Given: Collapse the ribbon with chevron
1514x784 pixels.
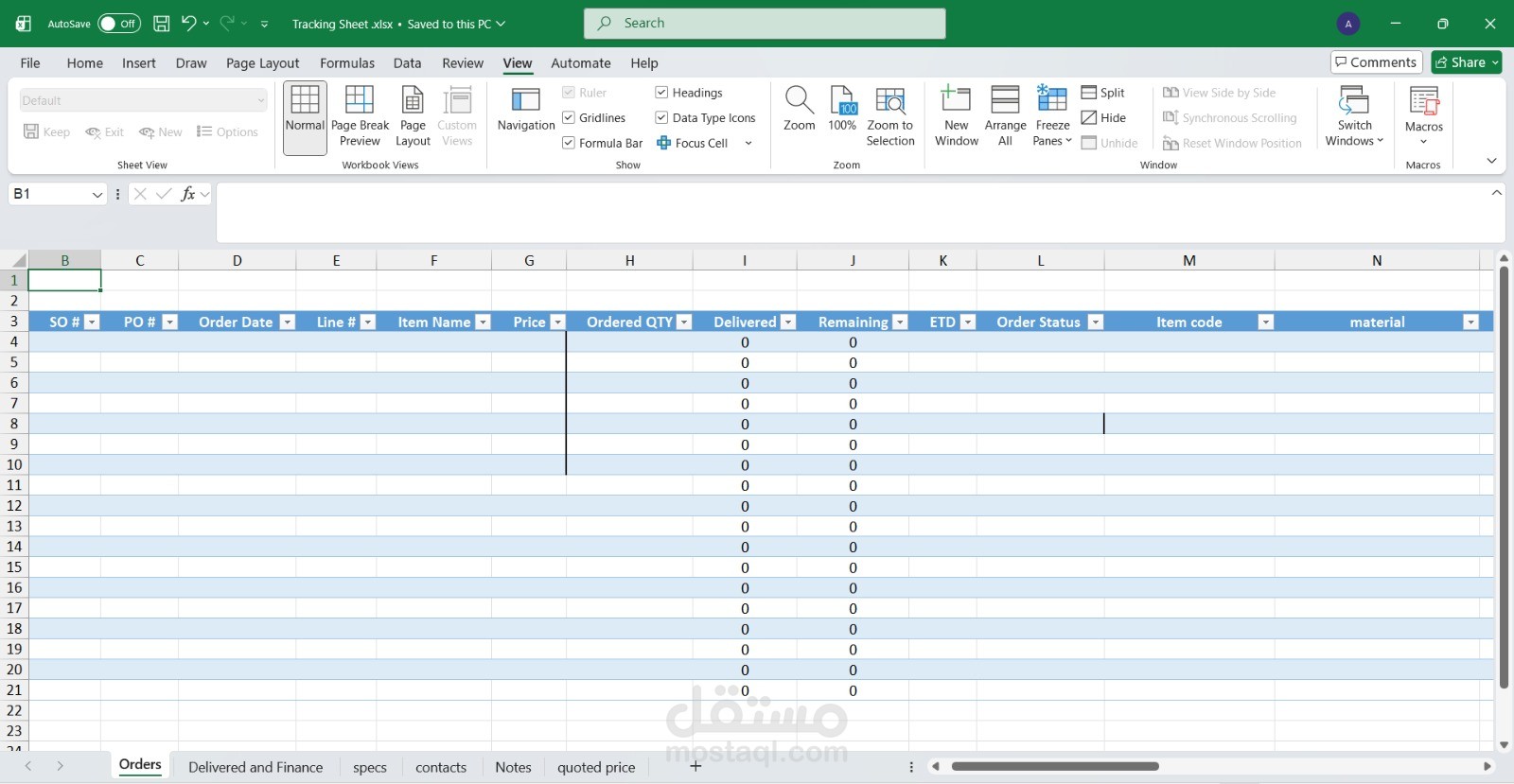Looking at the screenshot, I should pos(1491,161).
